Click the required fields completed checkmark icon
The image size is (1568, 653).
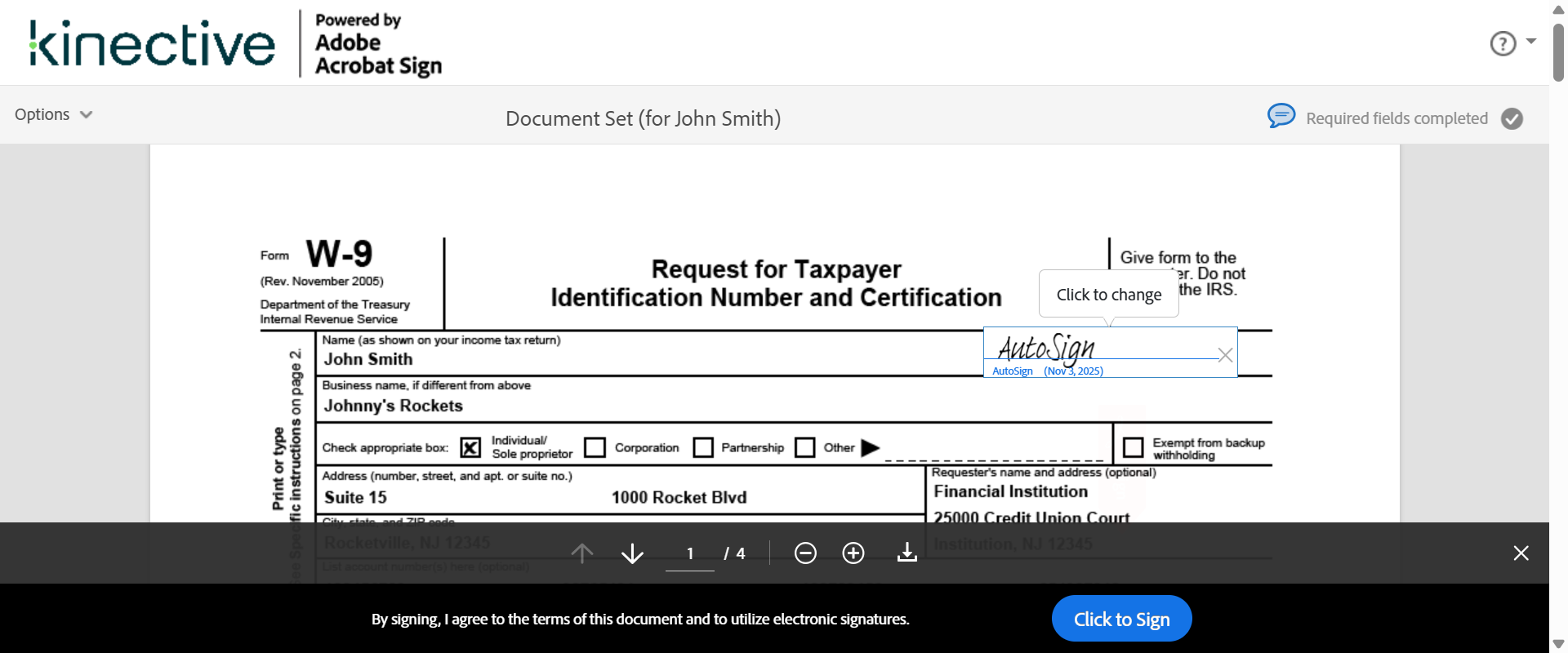(1512, 119)
